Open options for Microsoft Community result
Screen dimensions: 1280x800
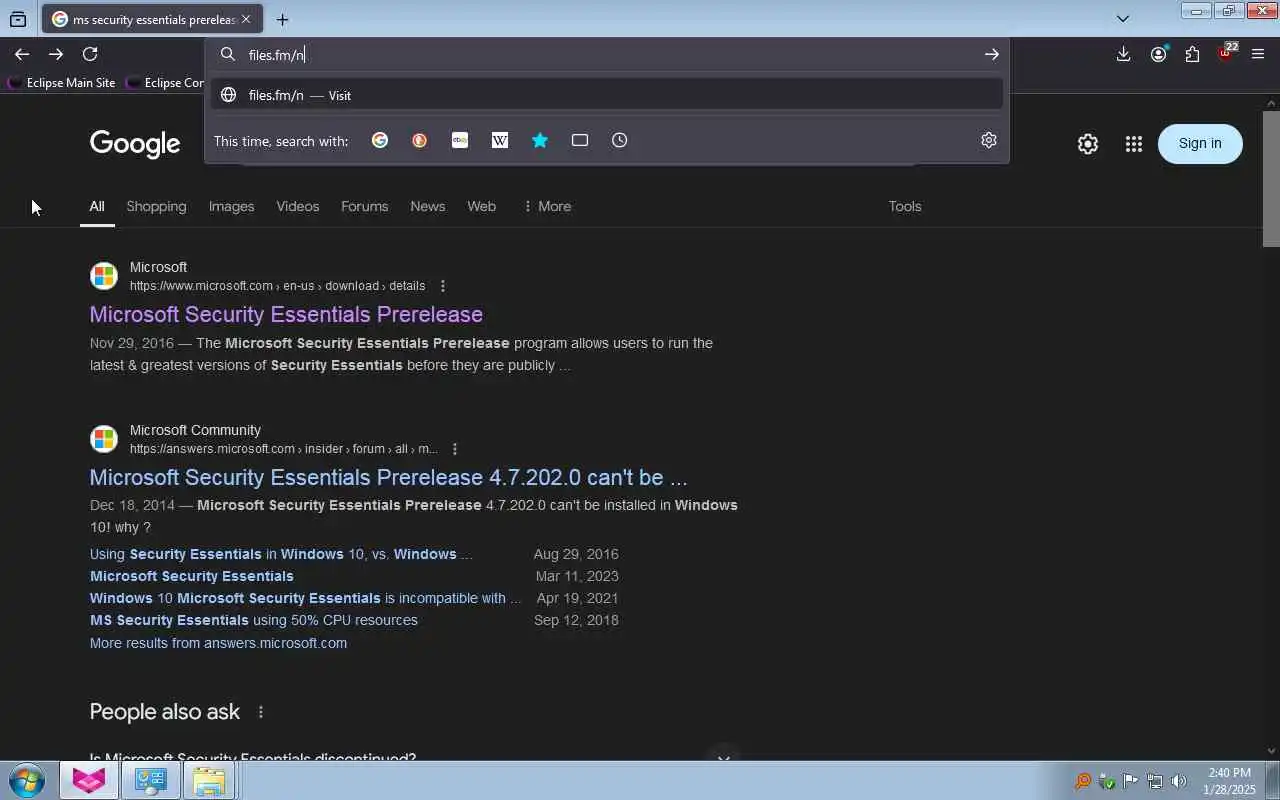pyautogui.click(x=455, y=449)
